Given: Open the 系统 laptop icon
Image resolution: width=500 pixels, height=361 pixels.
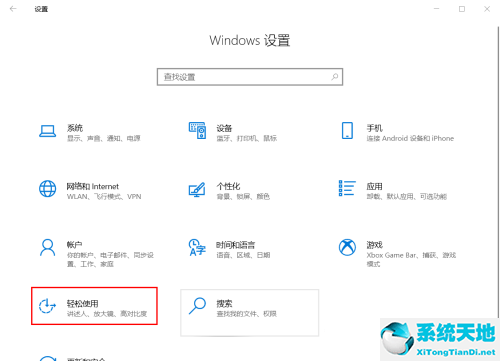Looking at the screenshot, I should 48,131.
